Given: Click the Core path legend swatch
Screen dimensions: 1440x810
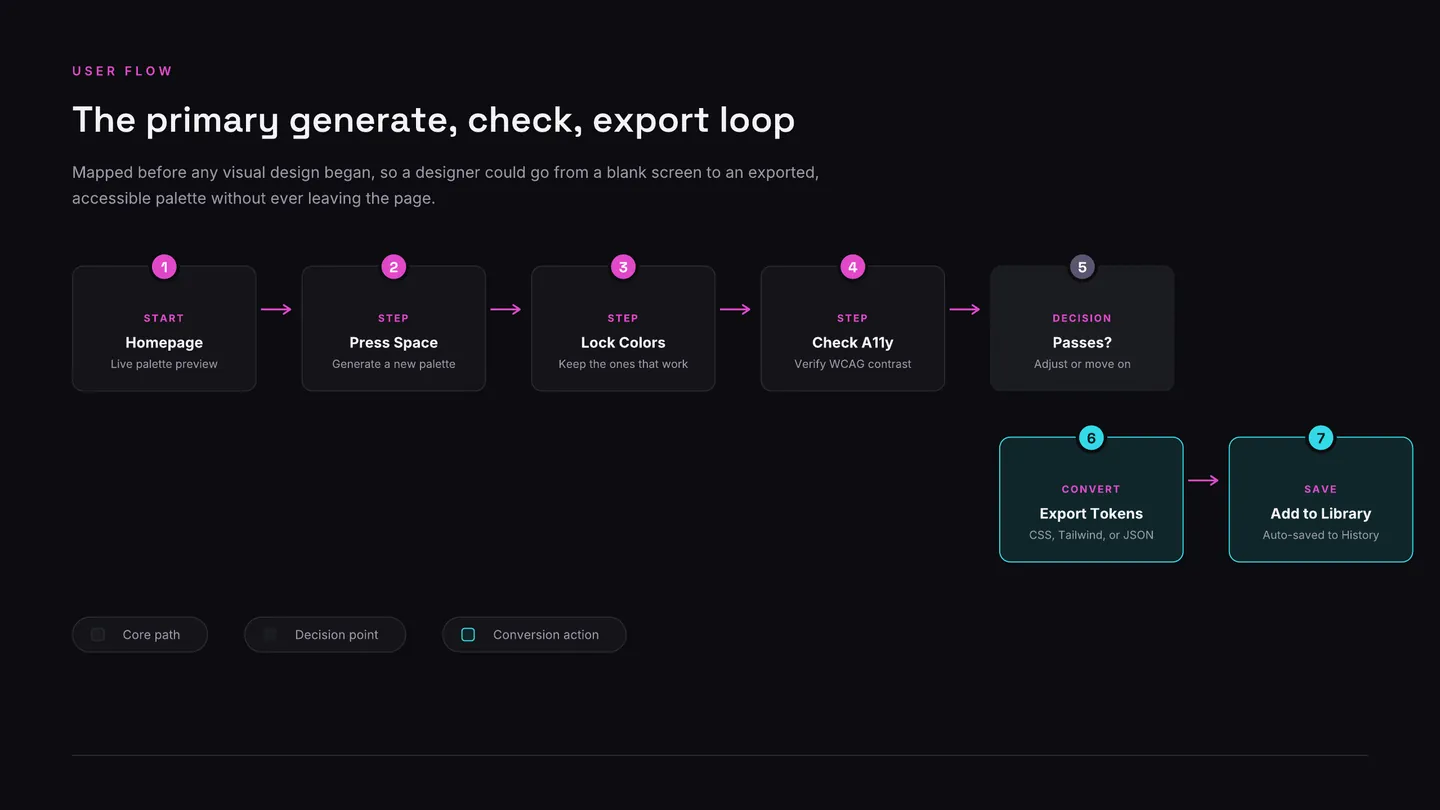Looking at the screenshot, I should point(98,635).
